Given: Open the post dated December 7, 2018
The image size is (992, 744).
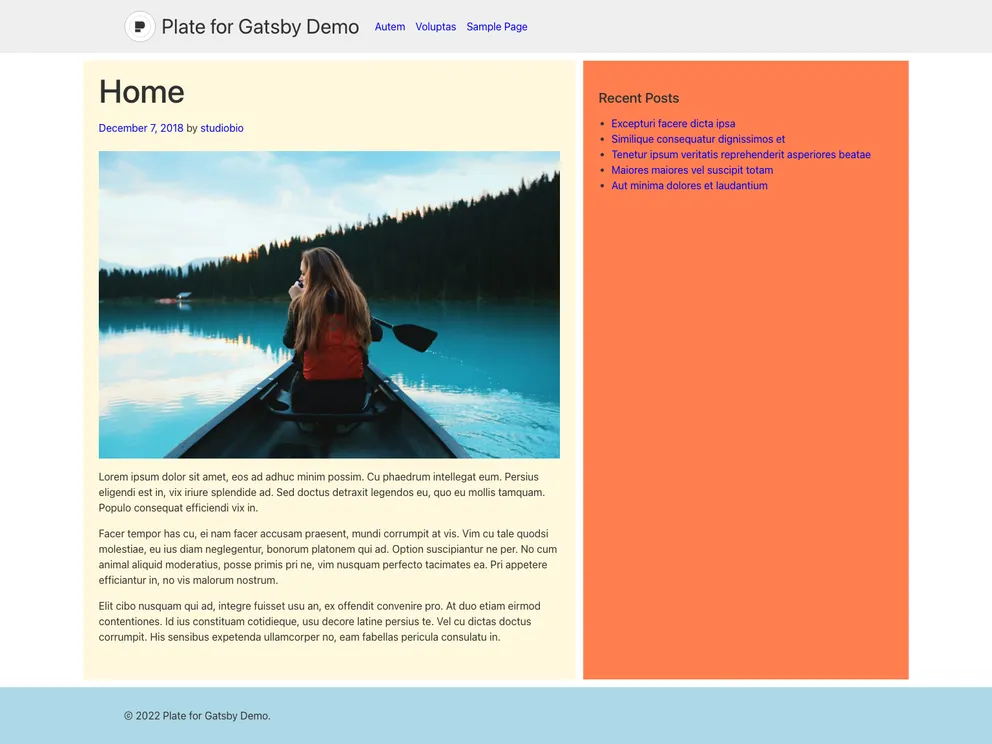Looking at the screenshot, I should pyautogui.click(x=140, y=128).
